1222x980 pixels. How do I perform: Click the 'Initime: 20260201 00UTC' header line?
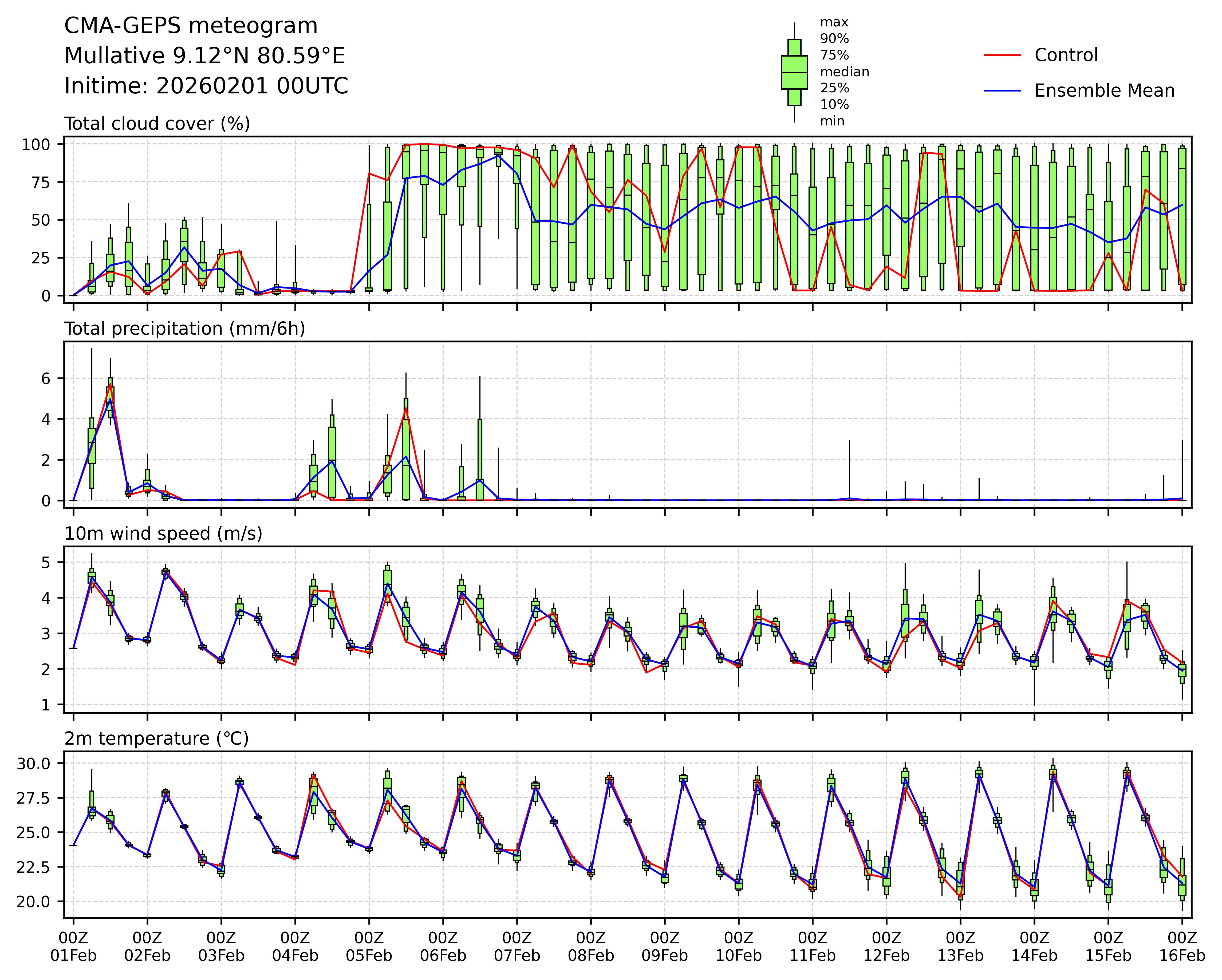(206, 86)
